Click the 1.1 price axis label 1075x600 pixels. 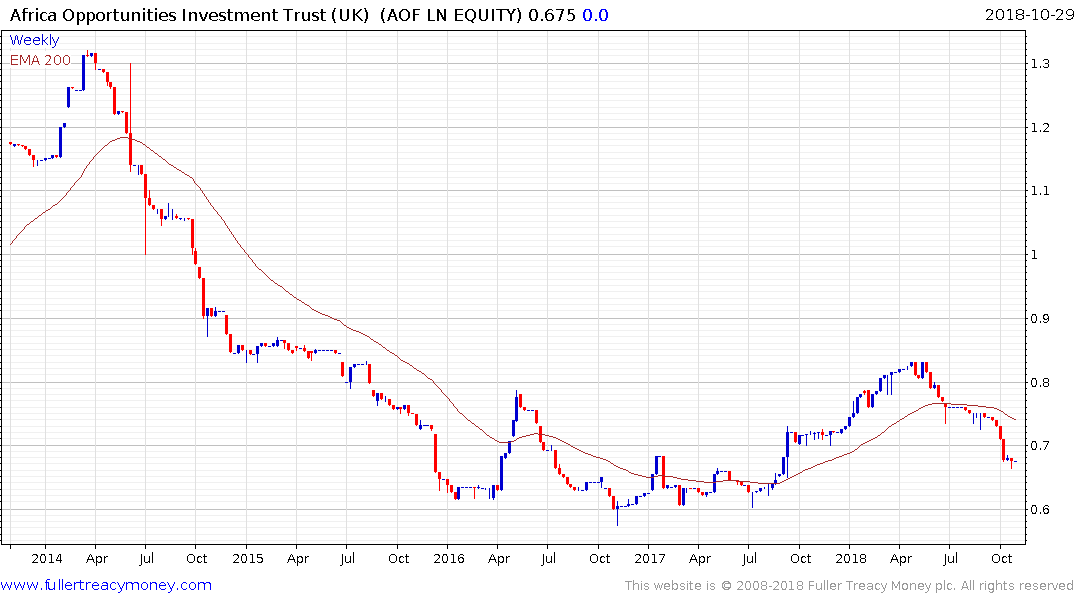1040,191
